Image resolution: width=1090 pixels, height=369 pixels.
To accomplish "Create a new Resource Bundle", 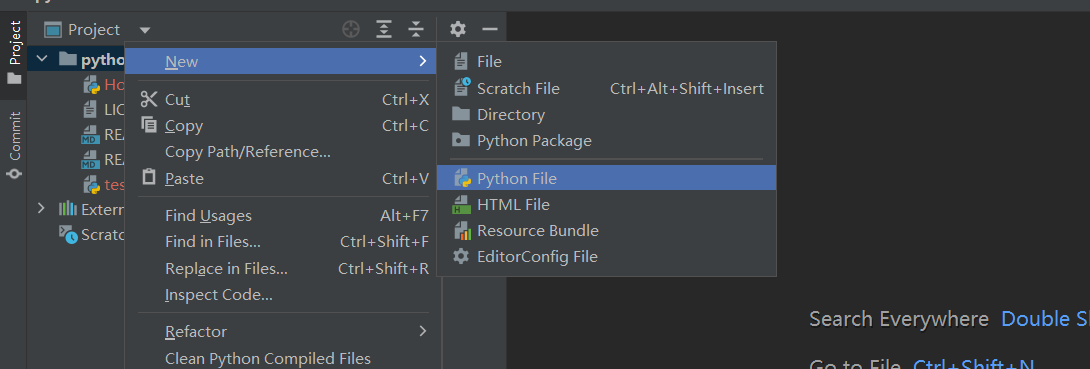I will click(x=606, y=230).
